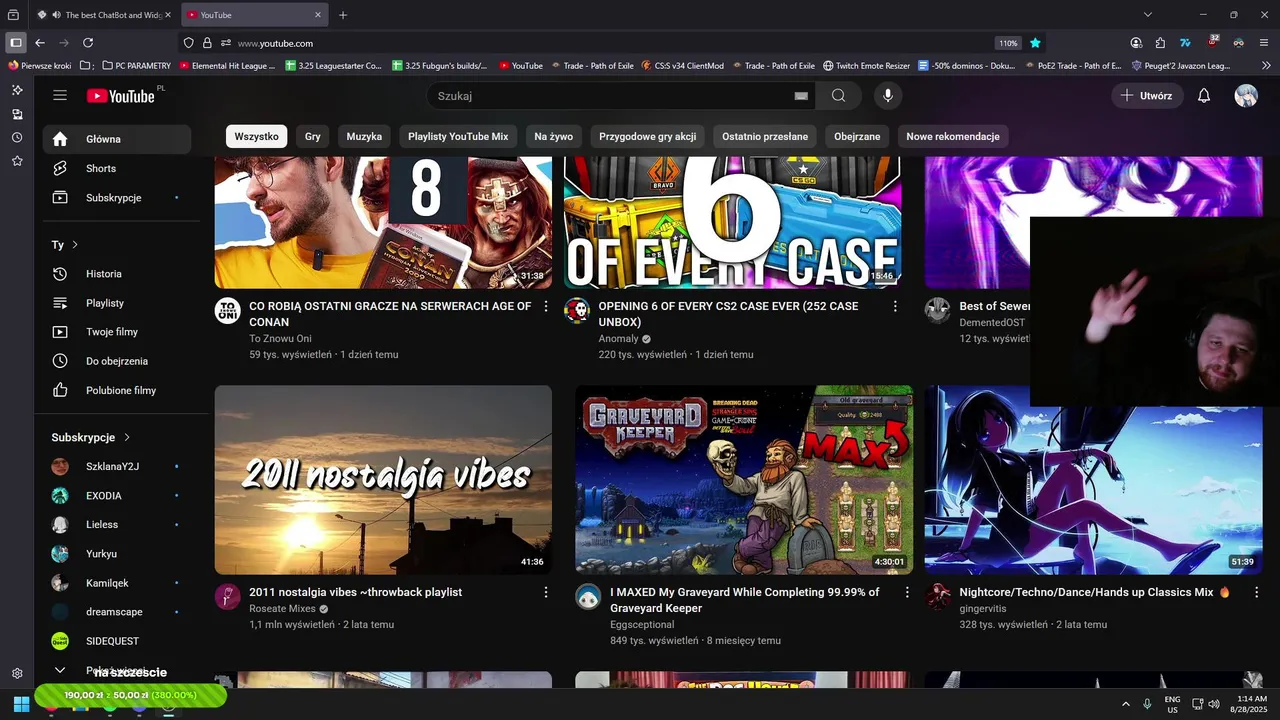This screenshot has height=720, width=1280.
Task: Open more options for Graveyard Keeper video
Action: click(x=907, y=592)
